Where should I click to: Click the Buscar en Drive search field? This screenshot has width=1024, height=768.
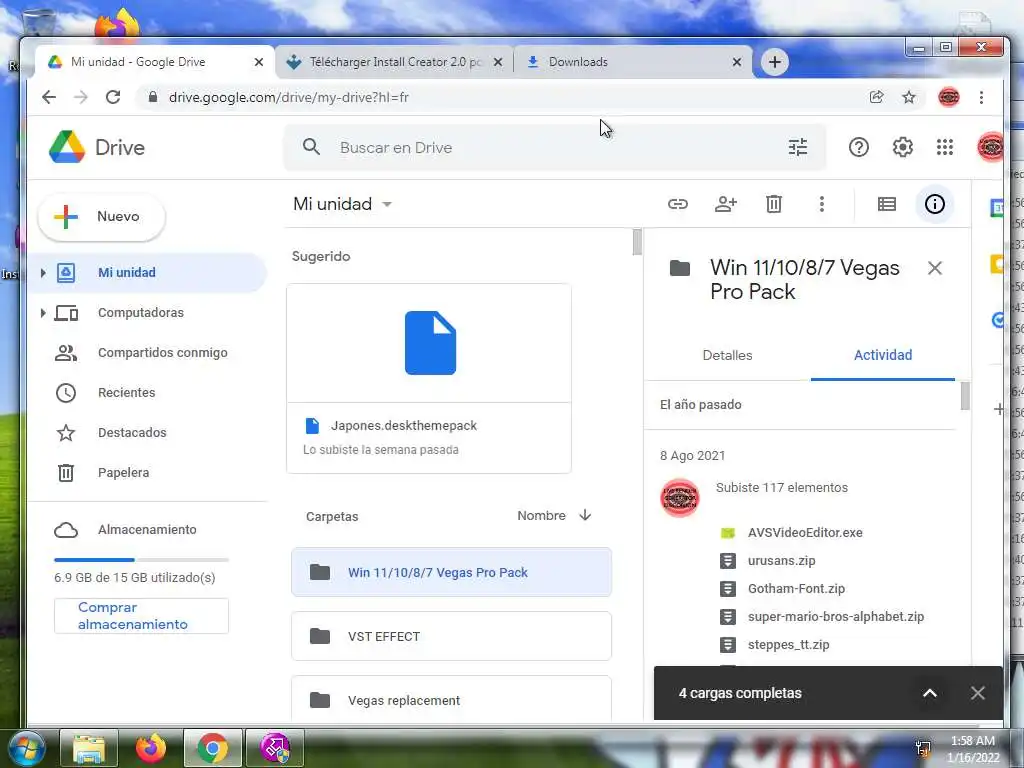555,148
